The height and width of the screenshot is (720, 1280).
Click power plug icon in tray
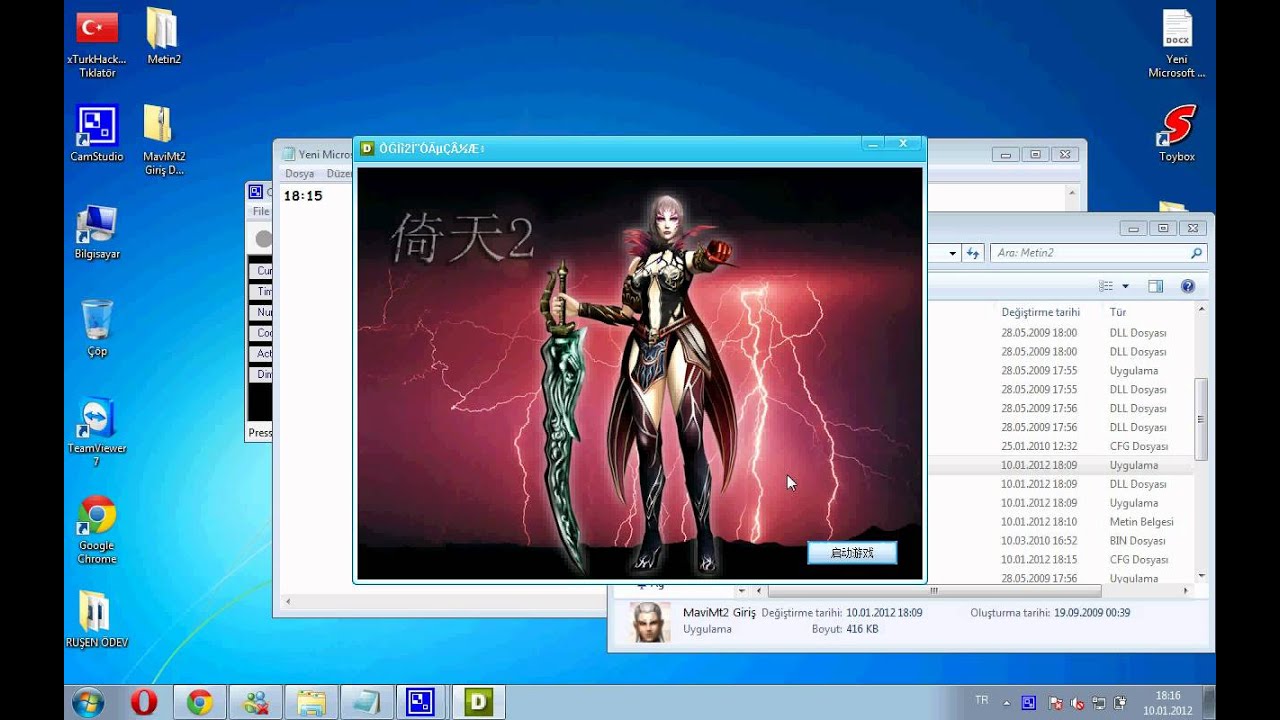point(1120,703)
